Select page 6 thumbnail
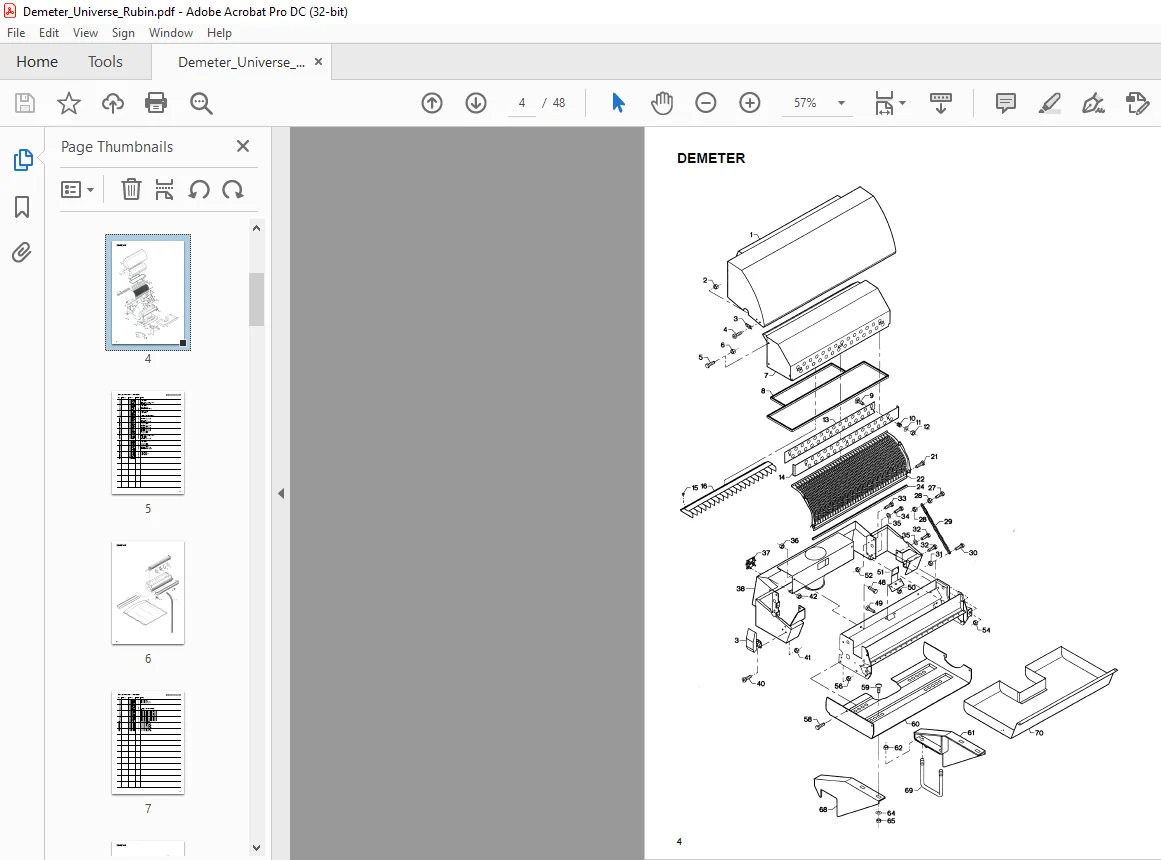The image size is (1161, 860). pos(148,593)
